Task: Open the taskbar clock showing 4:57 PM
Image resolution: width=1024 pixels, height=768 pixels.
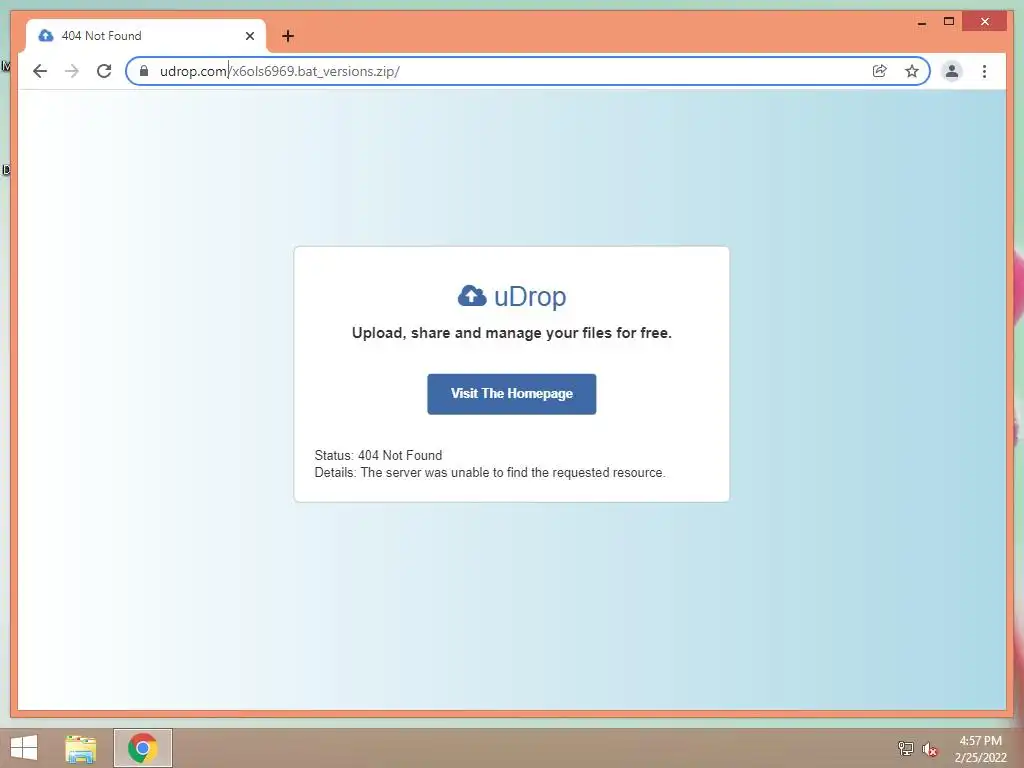Action: point(980,749)
